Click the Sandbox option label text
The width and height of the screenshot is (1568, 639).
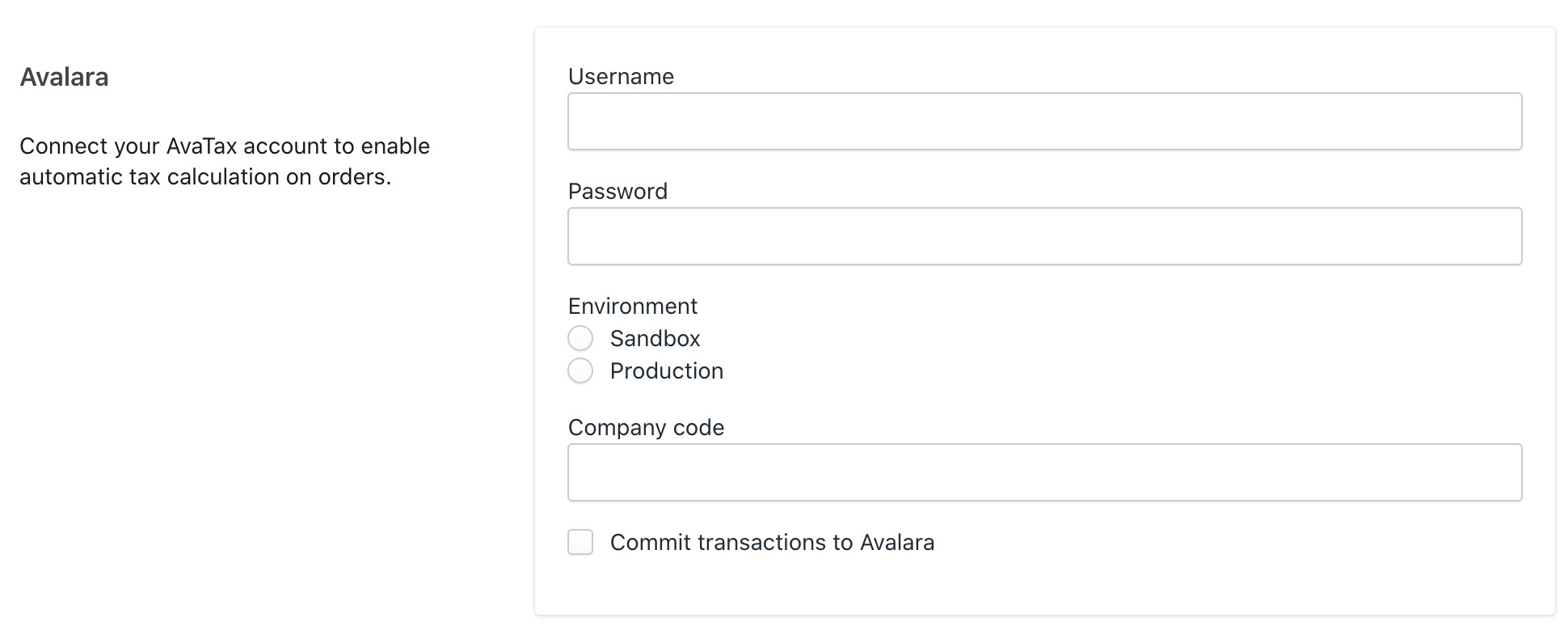[x=655, y=338]
